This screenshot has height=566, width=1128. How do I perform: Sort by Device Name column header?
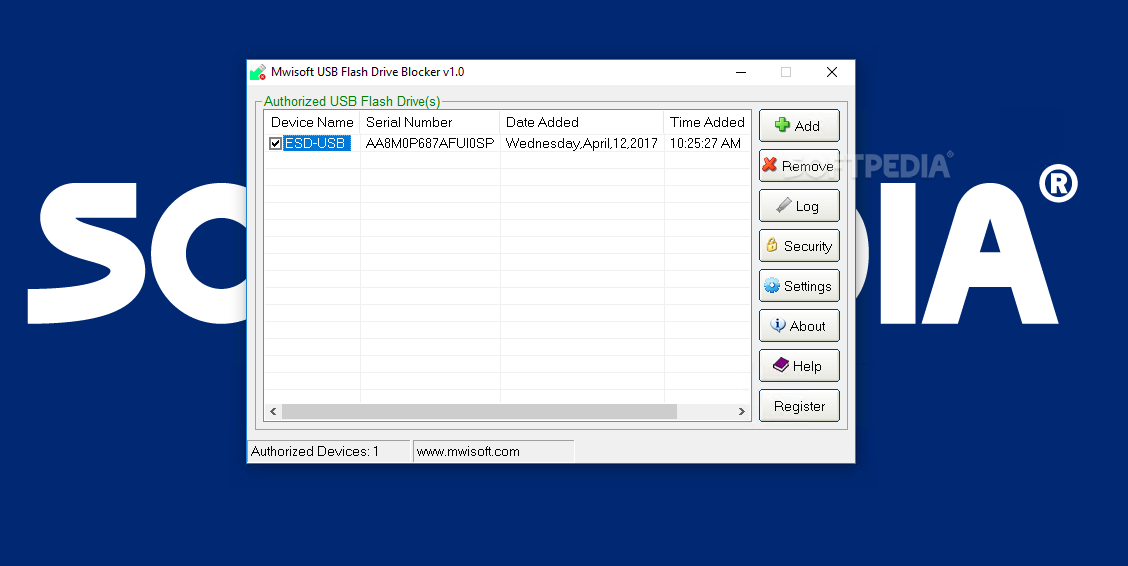click(x=311, y=122)
